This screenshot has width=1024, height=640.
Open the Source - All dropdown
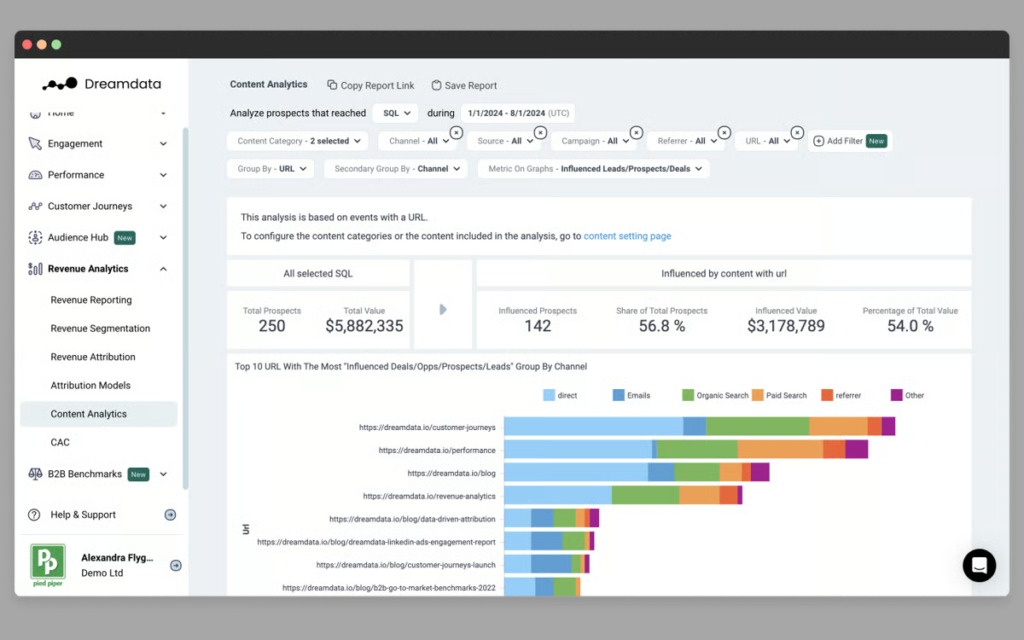[504, 141]
